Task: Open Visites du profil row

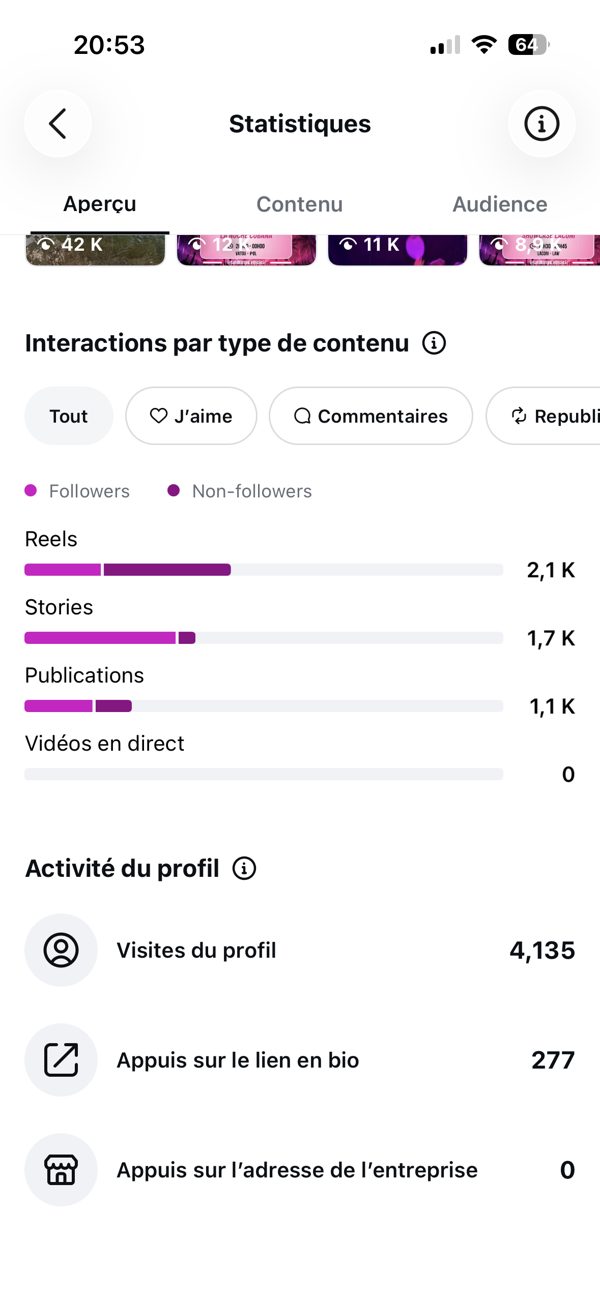Action: click(300, 950)
